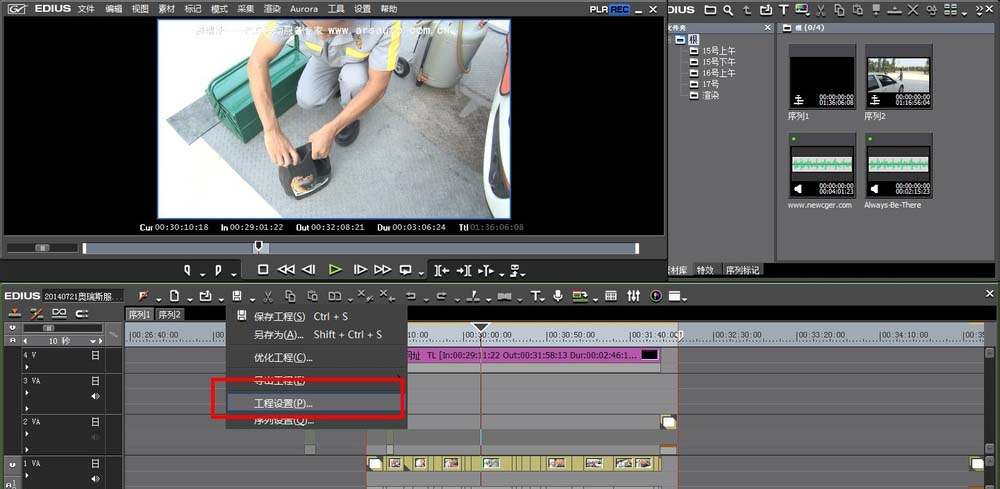Click the title (T) icon in bin toolbar

pos(783,10)
